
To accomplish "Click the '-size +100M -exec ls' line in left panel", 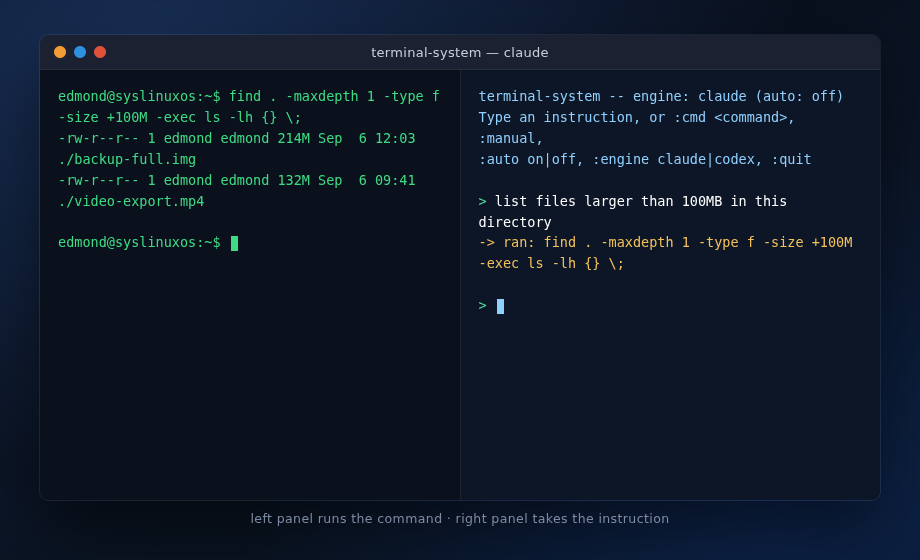I will tap(180, 117).
